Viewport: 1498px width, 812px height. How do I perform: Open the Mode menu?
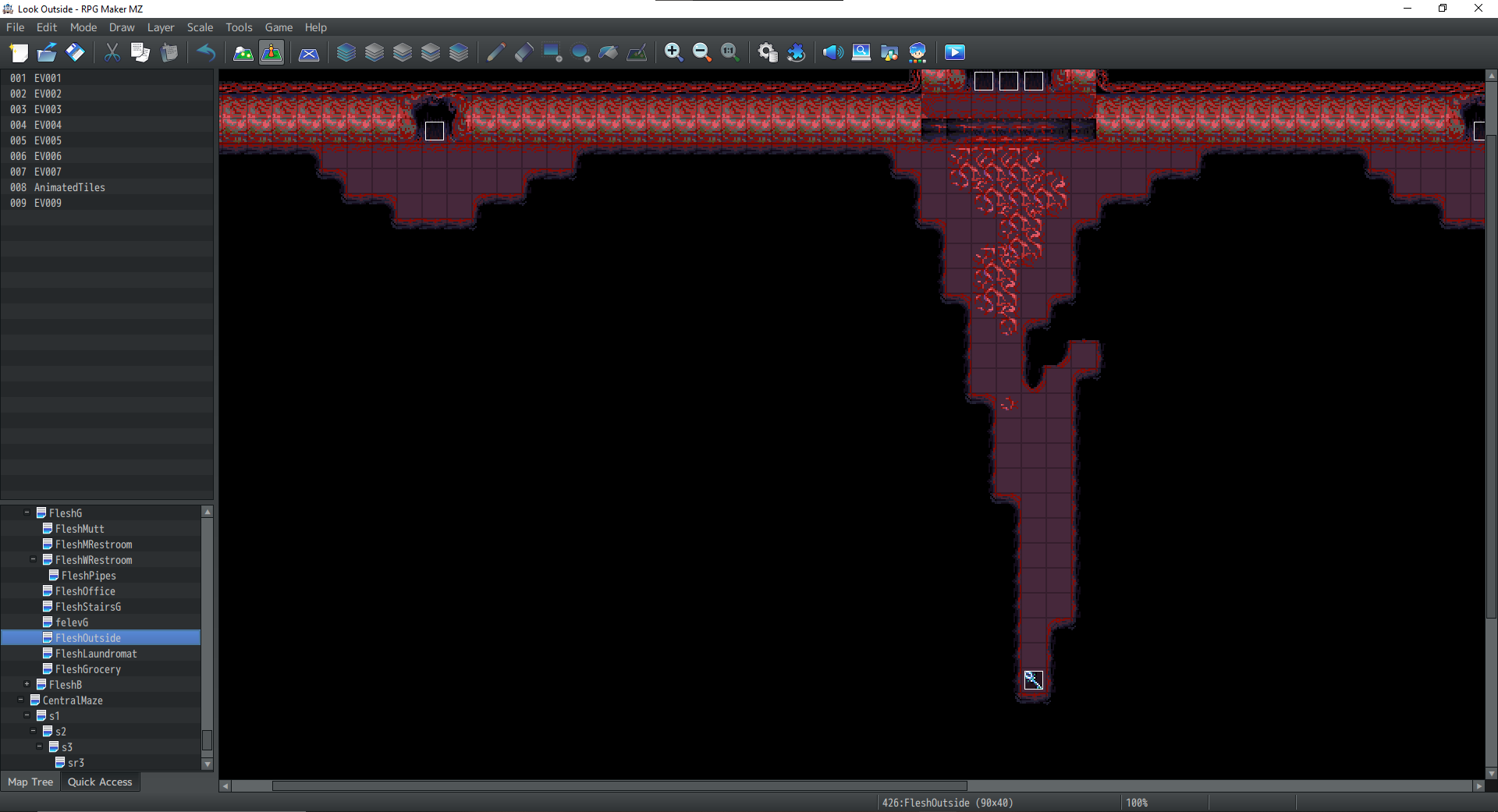[83, 27]
